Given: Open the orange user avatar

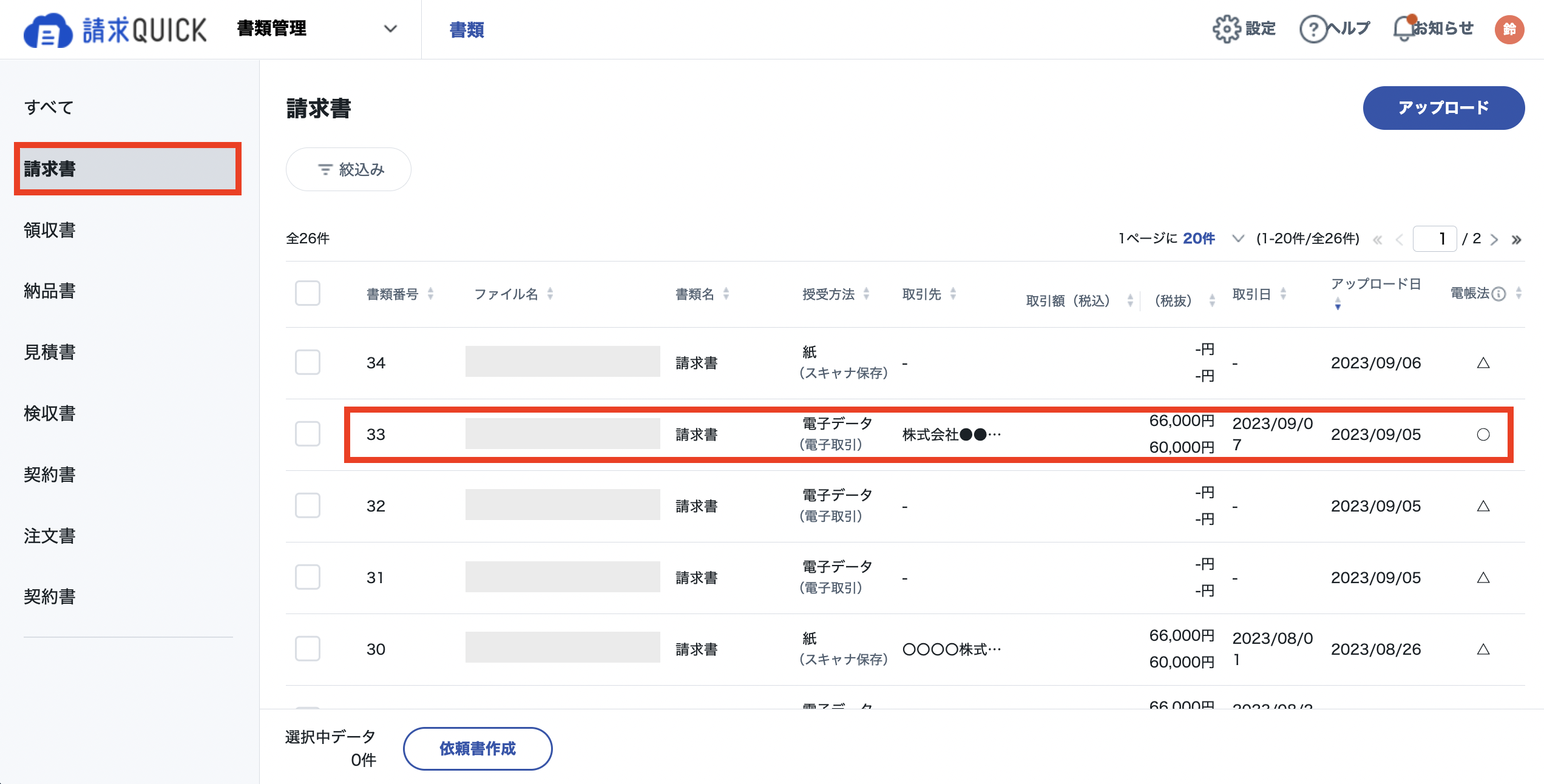Looking at the screenshot, I should click(1509, 29).
